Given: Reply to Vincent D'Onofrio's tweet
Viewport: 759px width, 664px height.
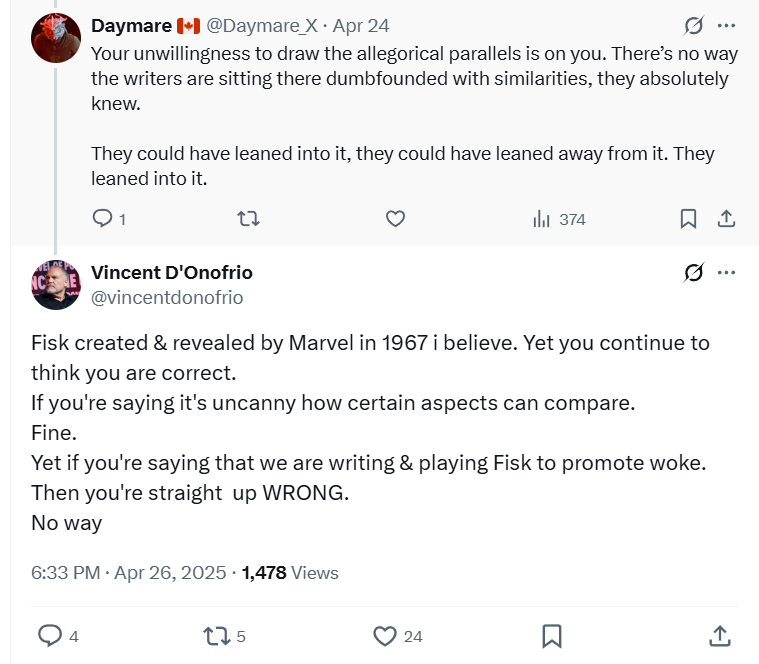Looking at the screenshot, I should pos(50,636).
